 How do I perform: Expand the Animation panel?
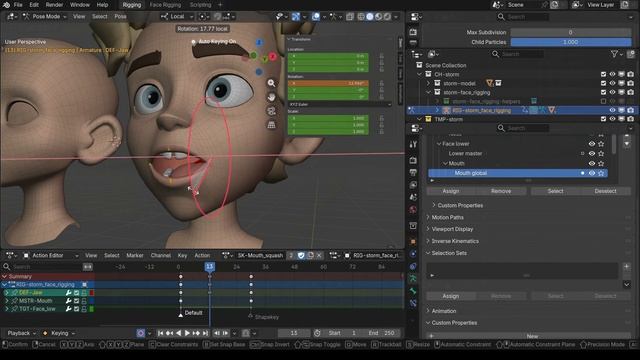pyautogui.click(x=444, y=311)
